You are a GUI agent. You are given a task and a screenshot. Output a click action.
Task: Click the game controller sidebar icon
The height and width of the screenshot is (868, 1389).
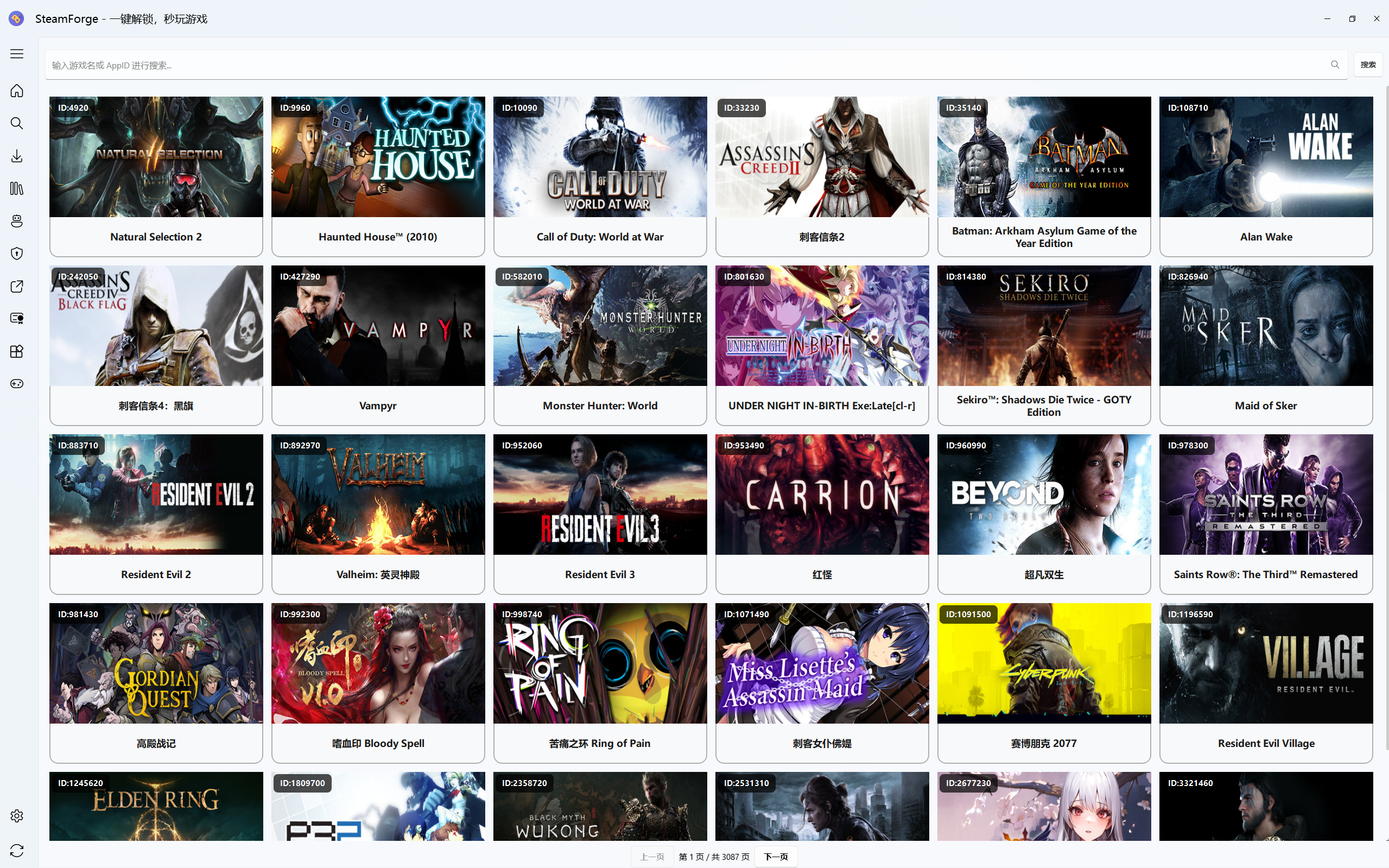tap(17, 383)
